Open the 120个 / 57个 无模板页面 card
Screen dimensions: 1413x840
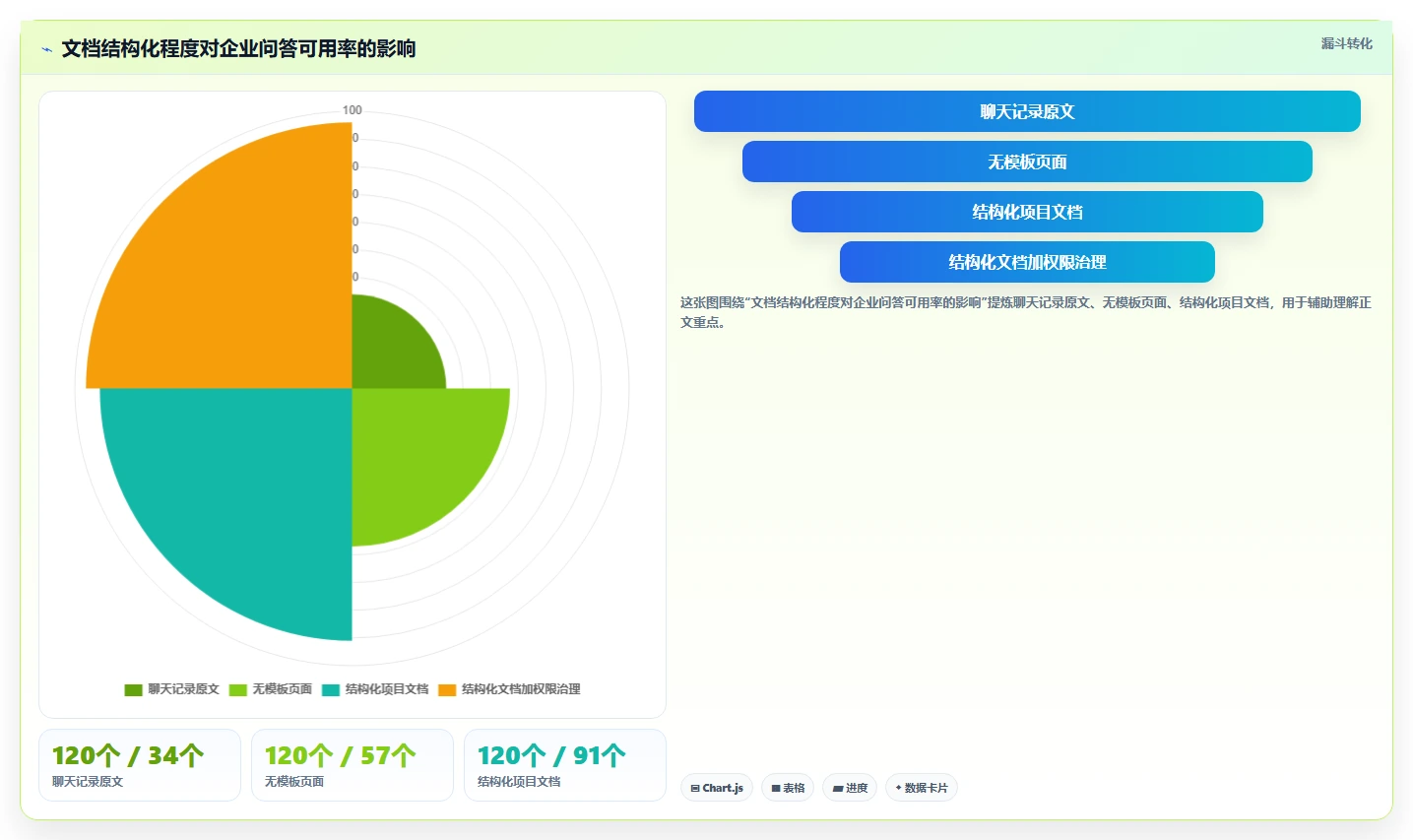click(x=353, y=765)
